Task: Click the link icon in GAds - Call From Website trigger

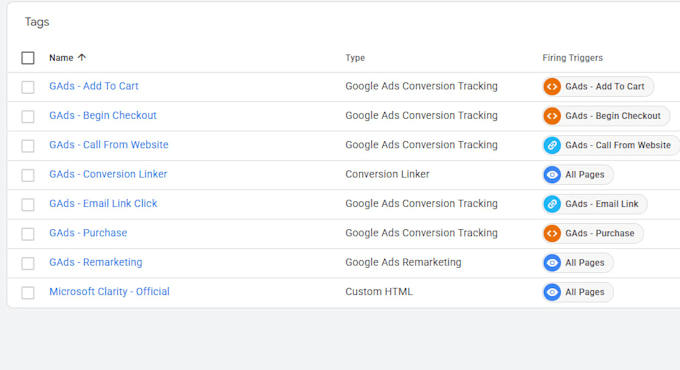Action: click(552, 145)
